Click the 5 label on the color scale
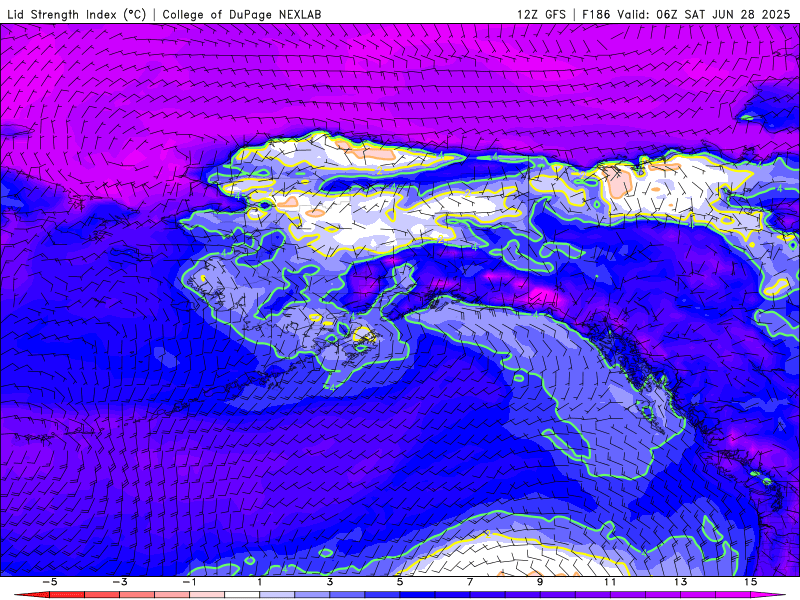Viewport: 800px width, 600px height. pos(399,582)
